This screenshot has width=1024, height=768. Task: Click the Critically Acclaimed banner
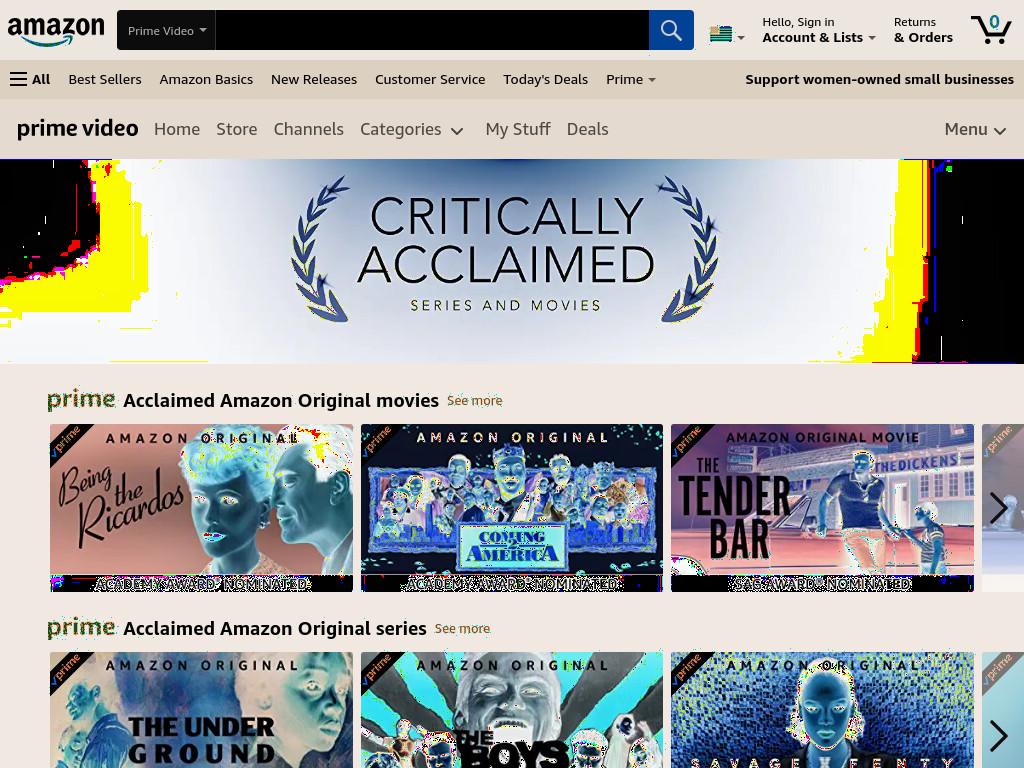(512, 261)
